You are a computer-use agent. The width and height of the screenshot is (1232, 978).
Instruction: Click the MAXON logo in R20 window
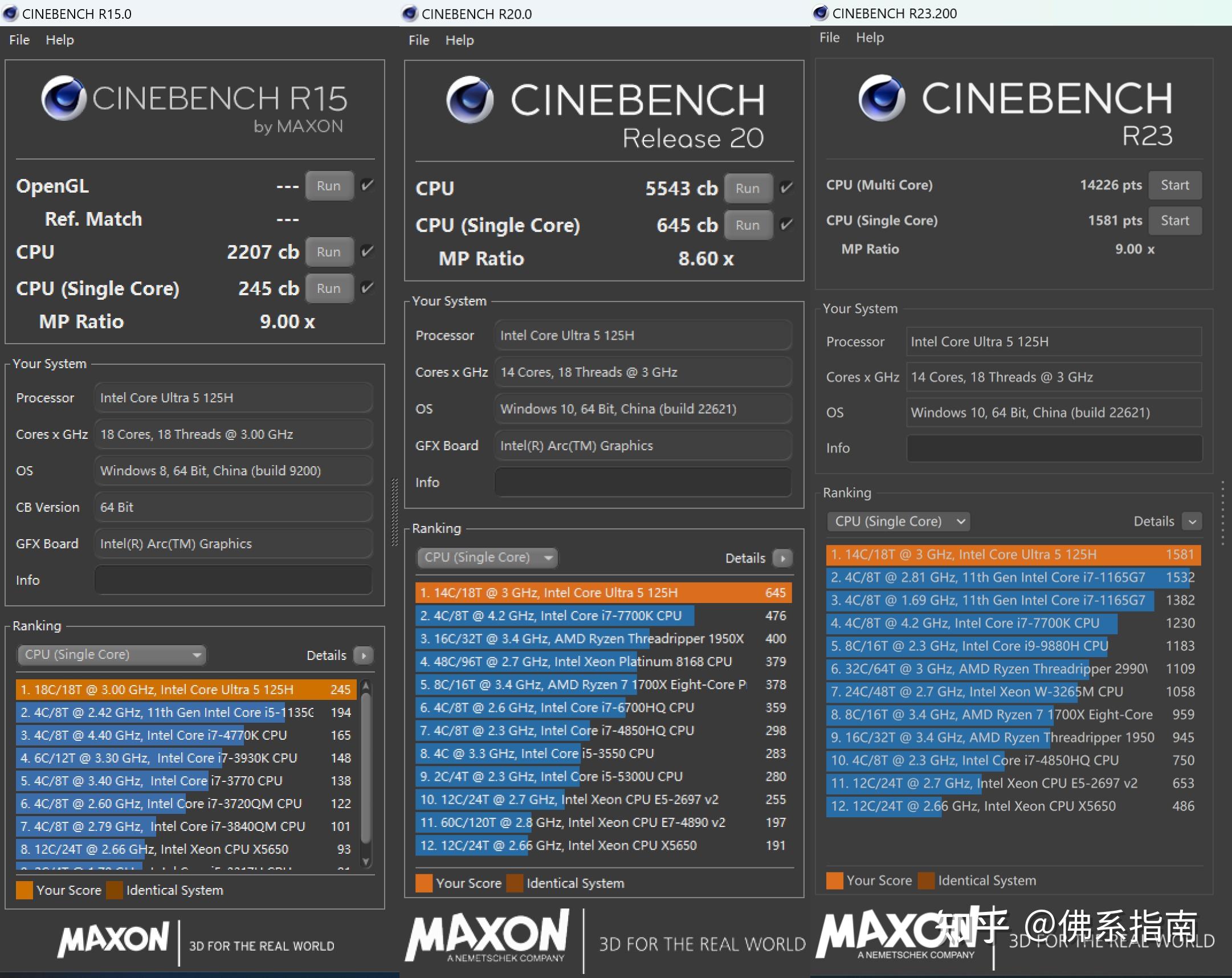pos(487,936)
